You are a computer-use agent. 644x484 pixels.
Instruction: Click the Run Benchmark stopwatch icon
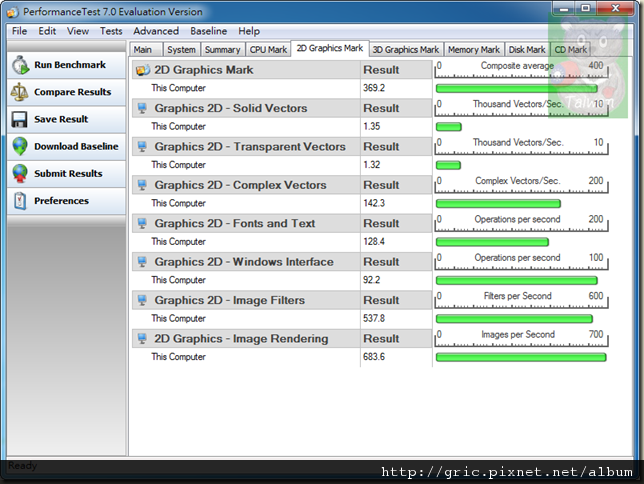pos(20,65)
